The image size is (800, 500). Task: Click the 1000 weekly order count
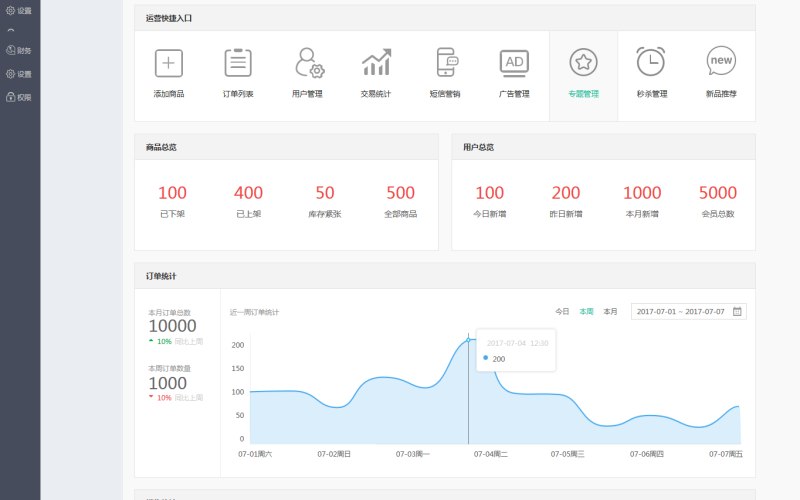pyautogui.click(x=167, y=383)
